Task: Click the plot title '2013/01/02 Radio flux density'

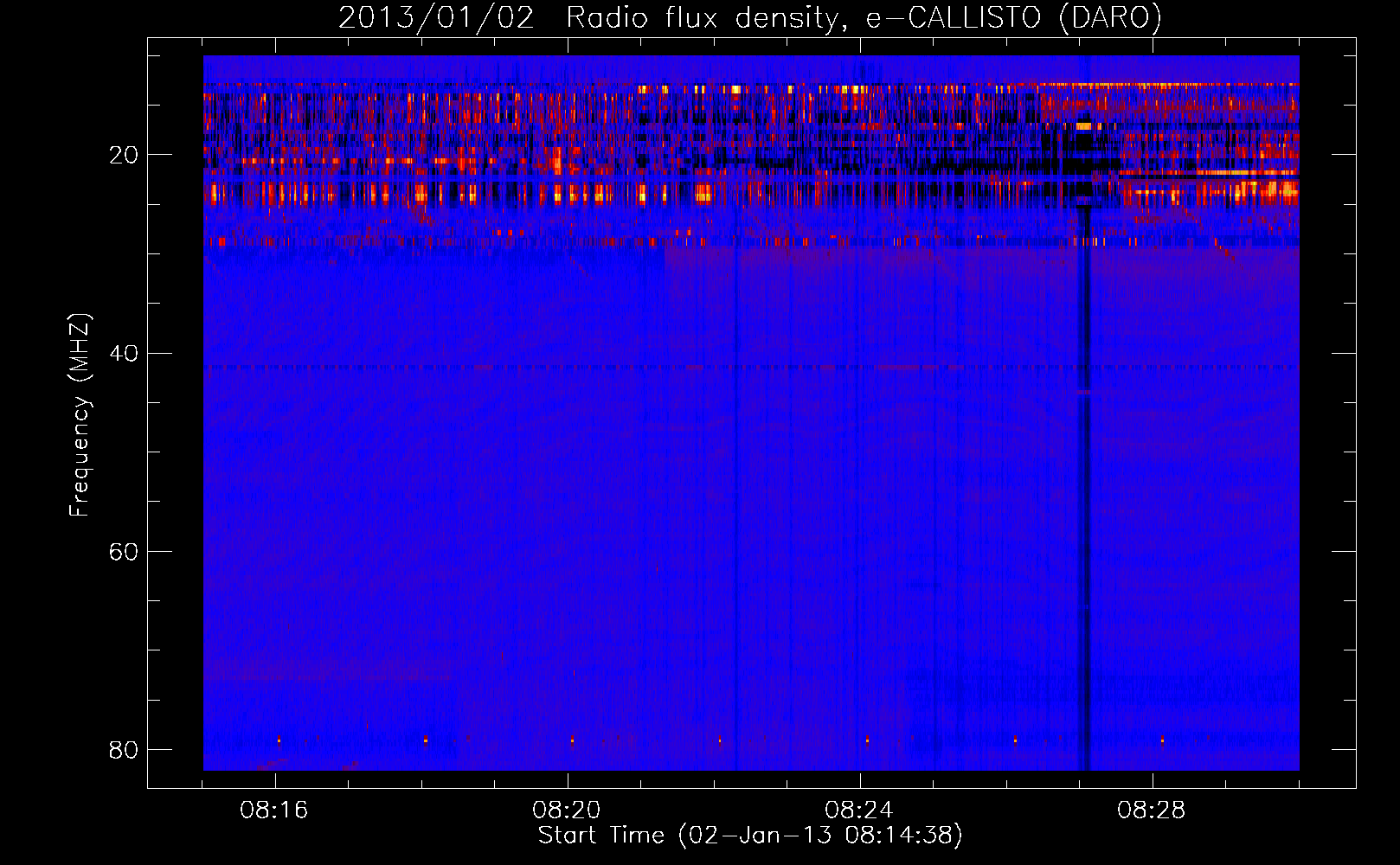Action: coord(749,17)
